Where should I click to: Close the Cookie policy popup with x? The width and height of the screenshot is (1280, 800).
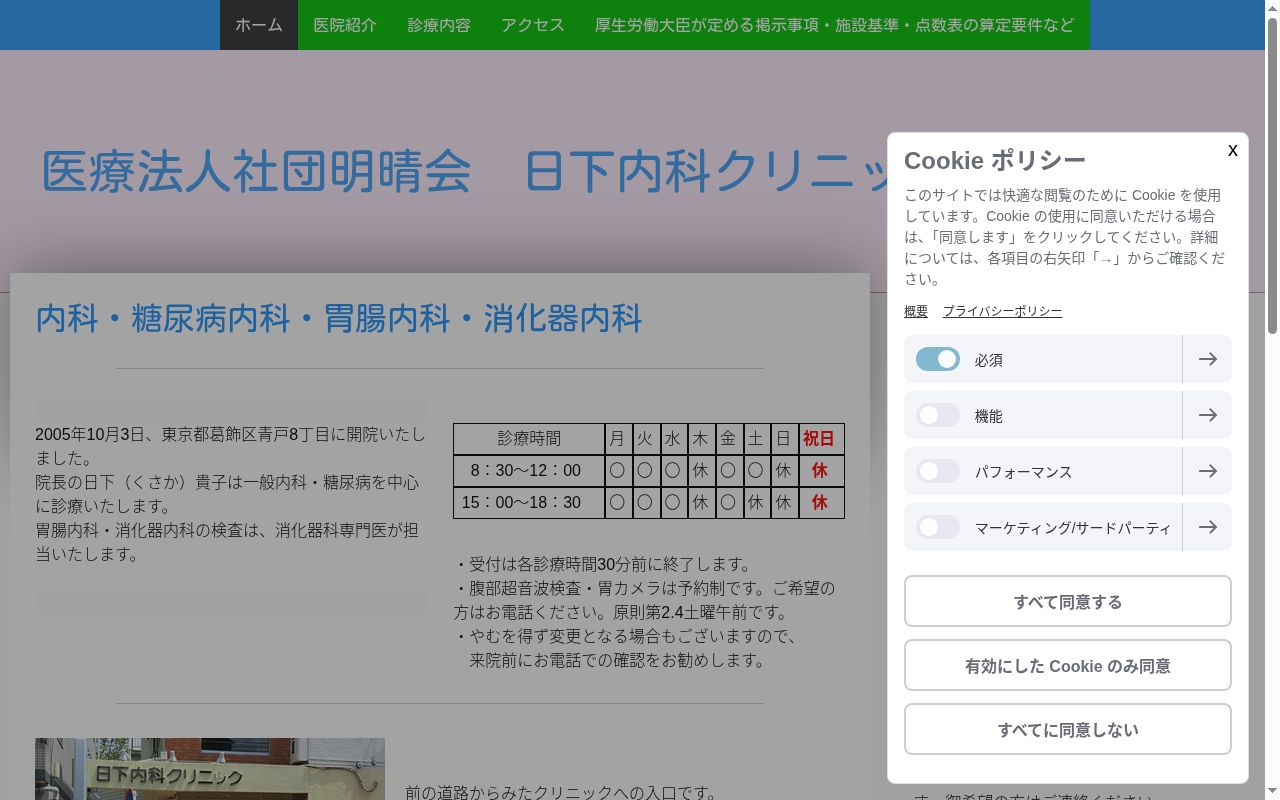[x=1232, y=150]
